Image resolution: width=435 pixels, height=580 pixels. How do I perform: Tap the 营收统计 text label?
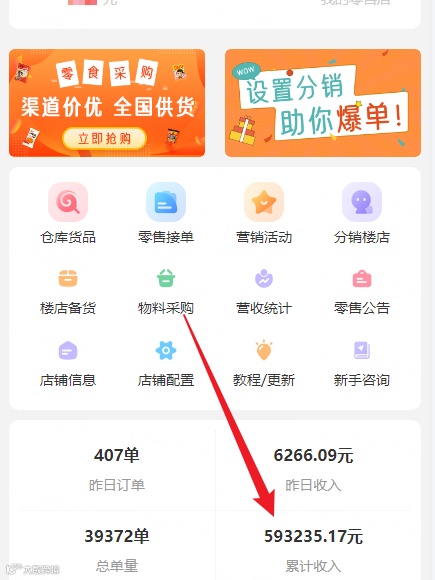click(x=264, y=308)
